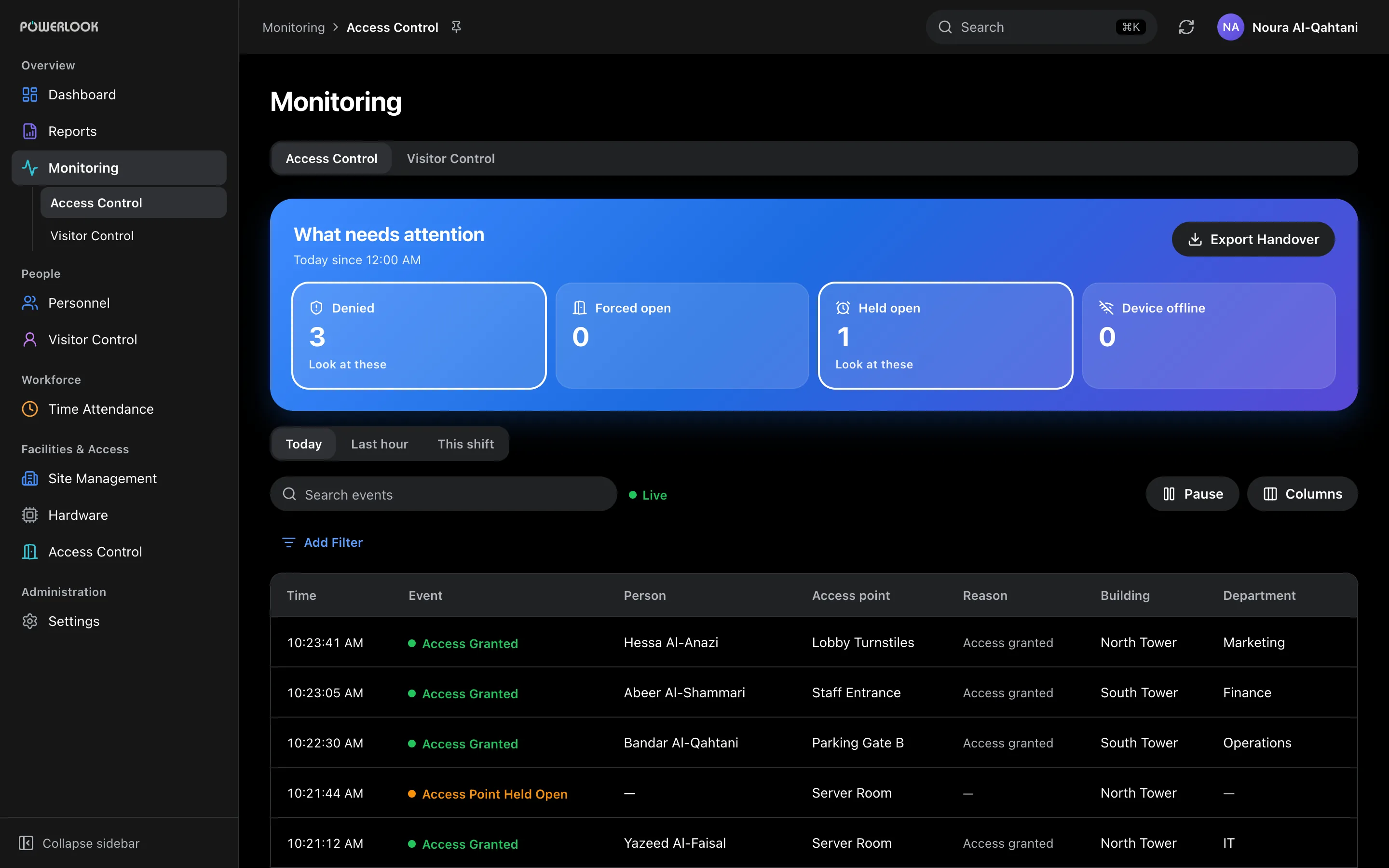Image resolution: width=1389 pixels, height=868 pixels.
Task: Collapse the sidebar
Action: 79,843
